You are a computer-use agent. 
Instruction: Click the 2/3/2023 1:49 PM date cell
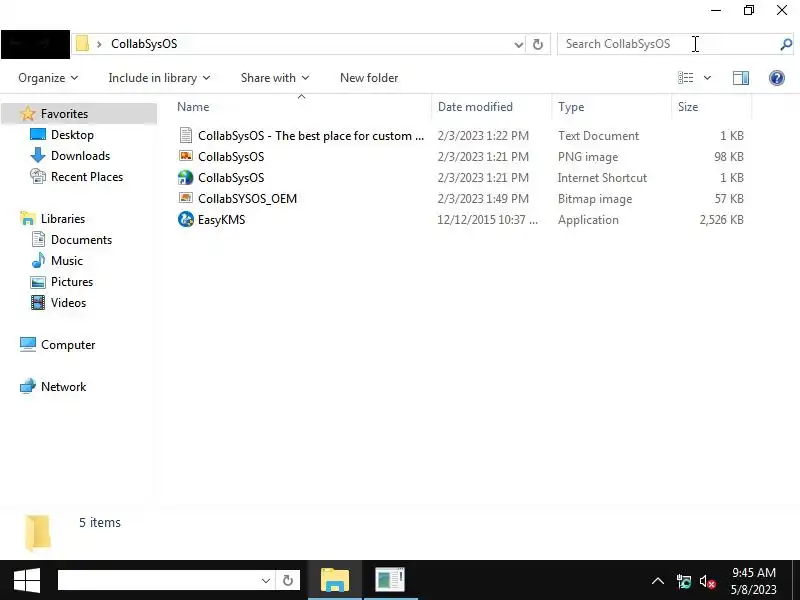pyautogui.click(x=483, y=199)
